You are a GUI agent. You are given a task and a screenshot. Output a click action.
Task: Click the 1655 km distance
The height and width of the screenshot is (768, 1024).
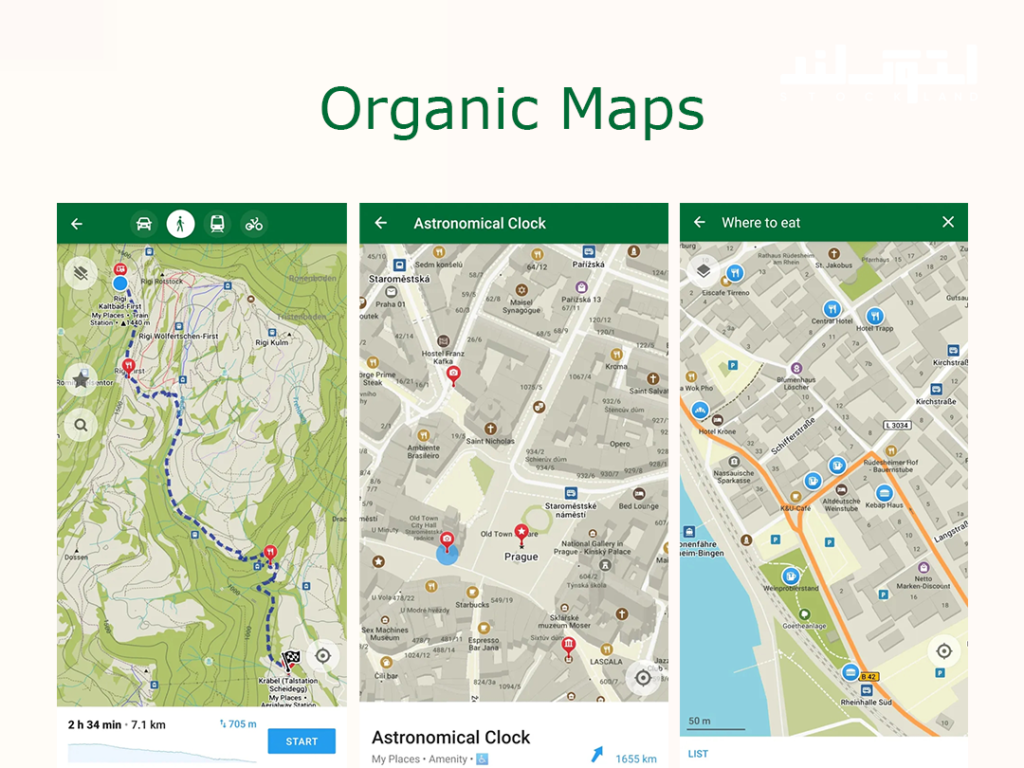tap(636, 759)
